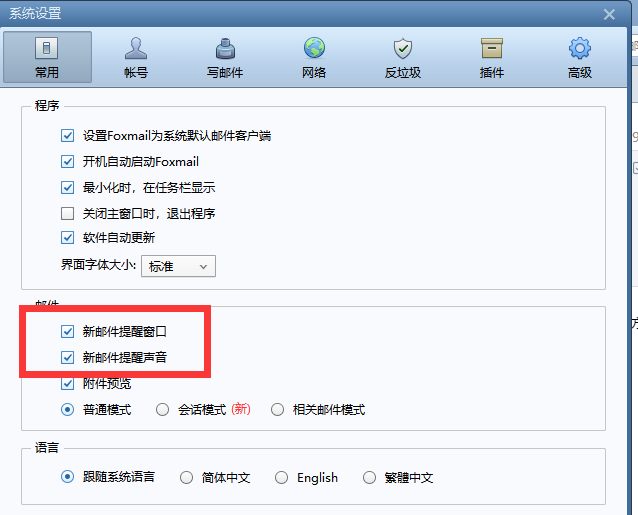
Task: Disable 新邮件提醒声音 checkbox
Action: coord(68,358)
